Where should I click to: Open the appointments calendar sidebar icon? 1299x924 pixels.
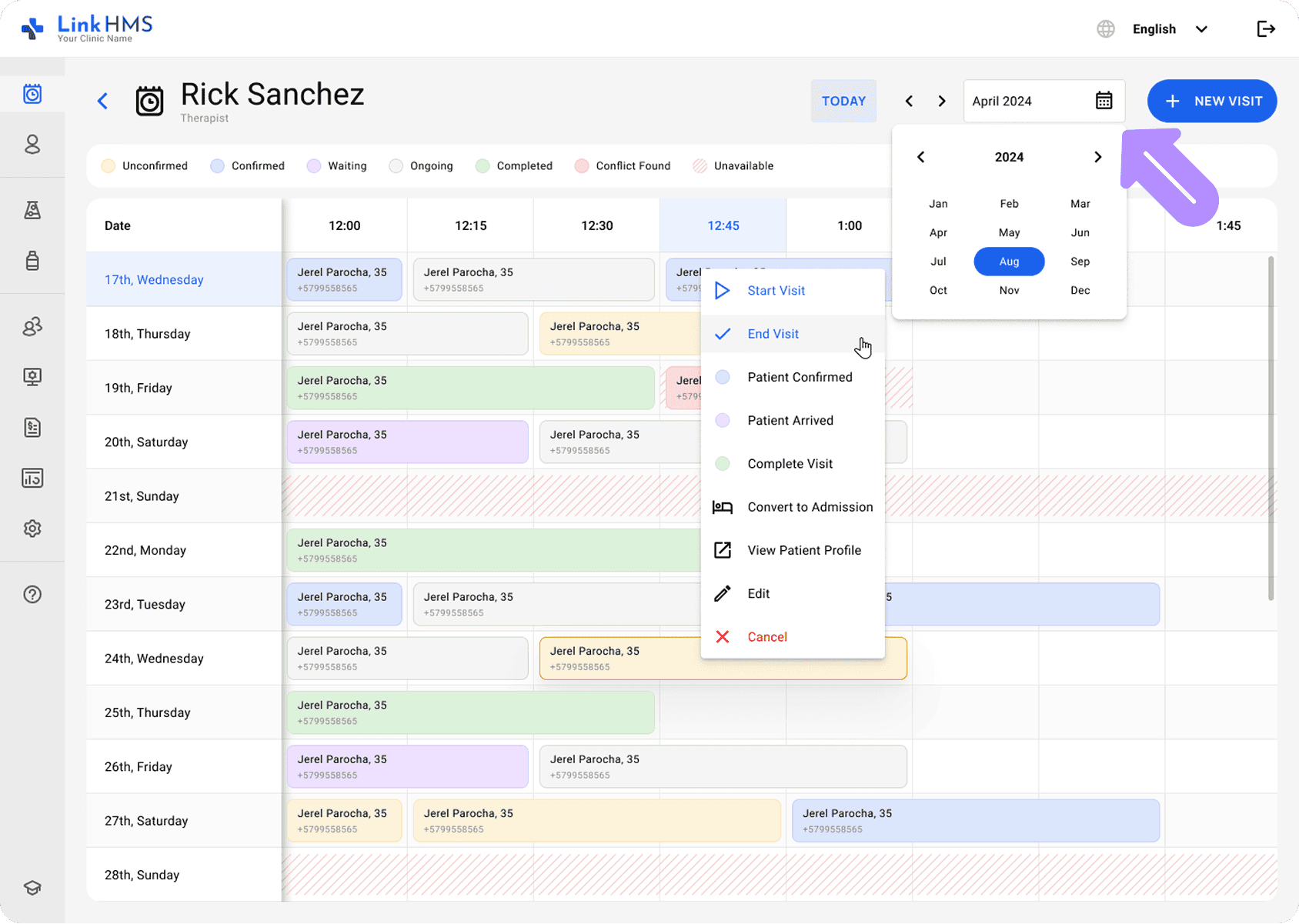point(32,94)
